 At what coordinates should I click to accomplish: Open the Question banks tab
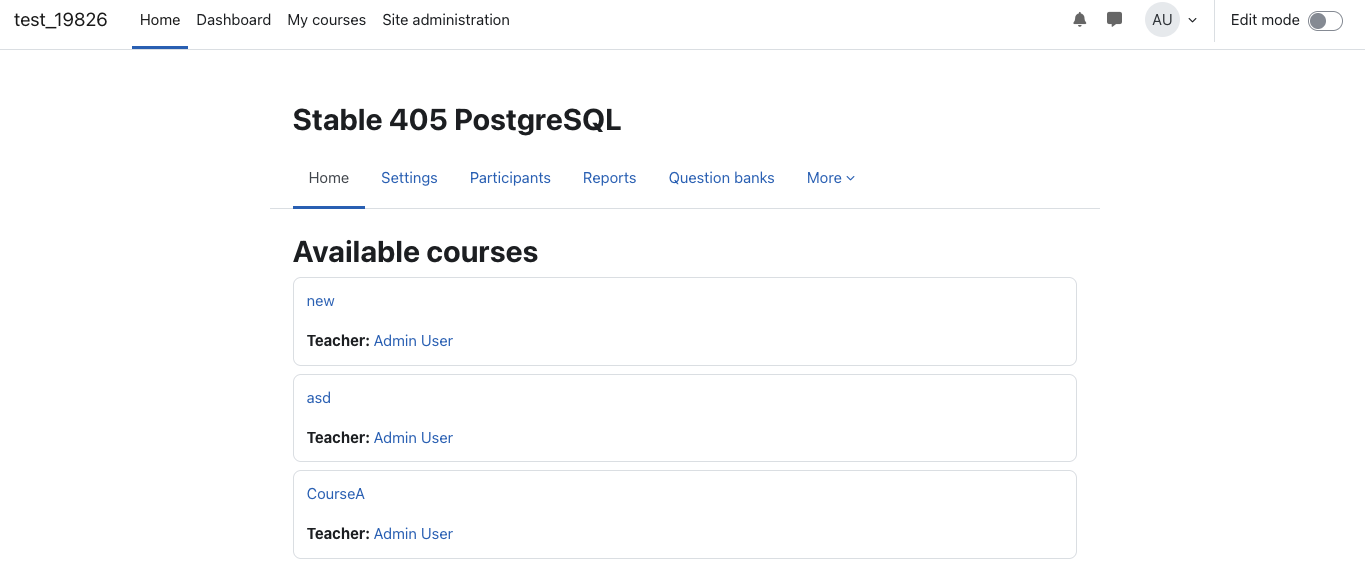pos(722,178)
